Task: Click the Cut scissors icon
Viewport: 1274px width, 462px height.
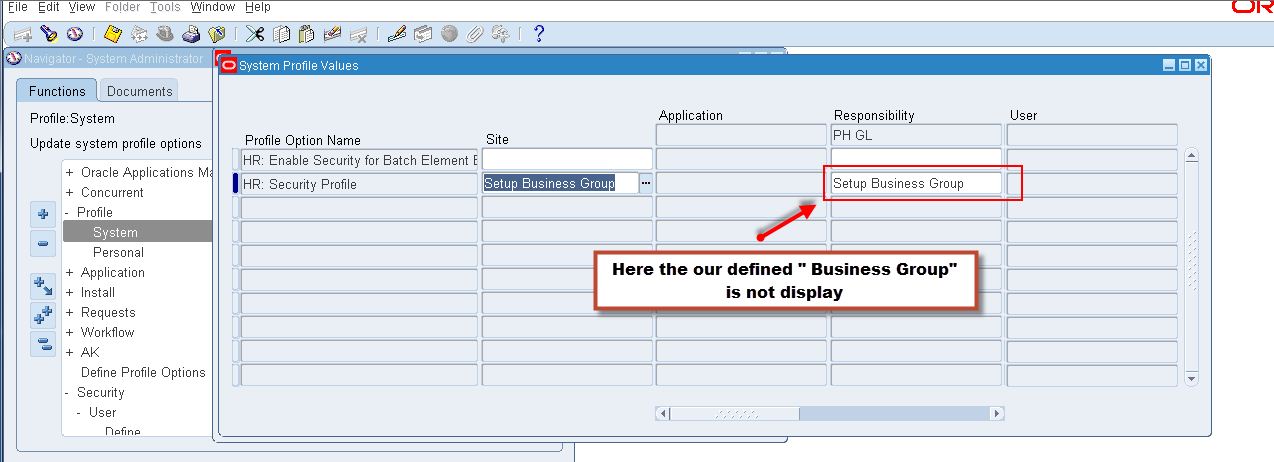Action: point(255,34)
